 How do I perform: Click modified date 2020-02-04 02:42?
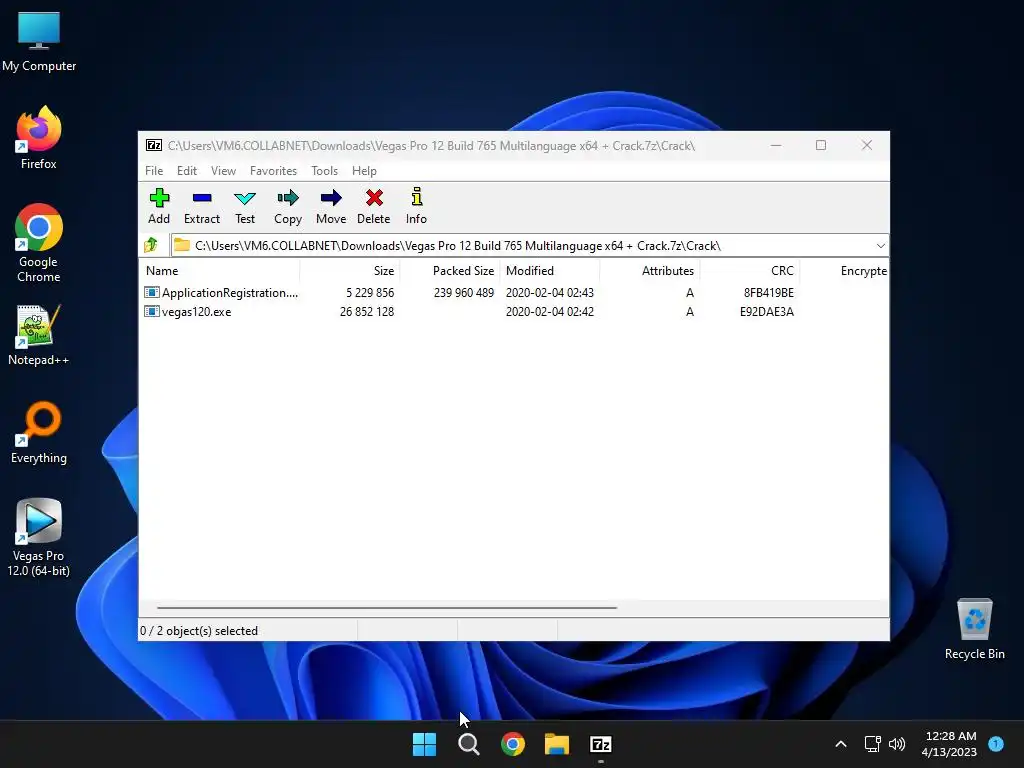[x=550, y=312]
